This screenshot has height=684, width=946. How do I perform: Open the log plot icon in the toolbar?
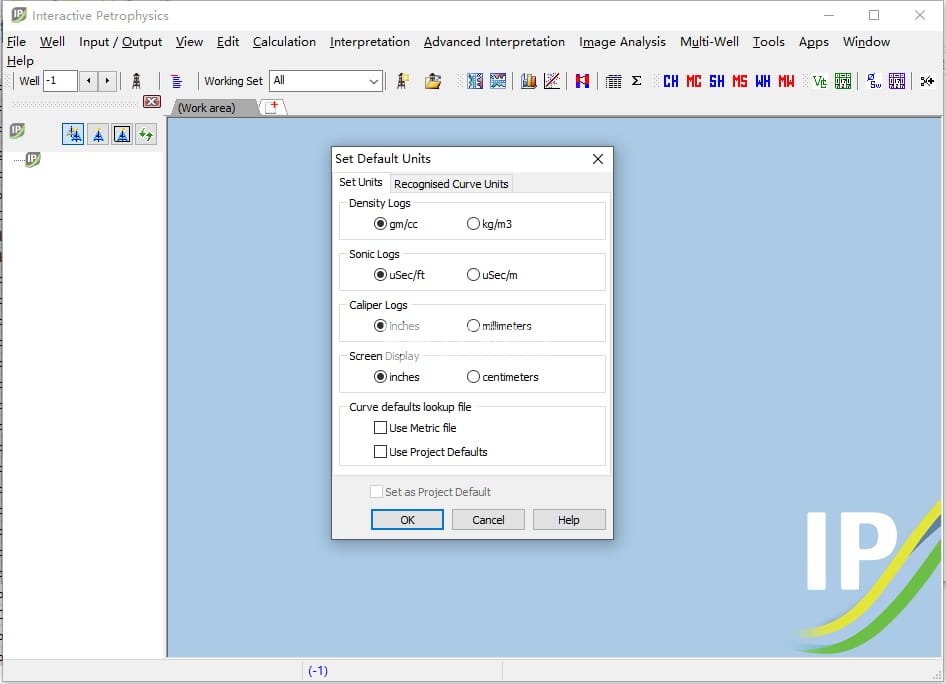pos(475,81)
